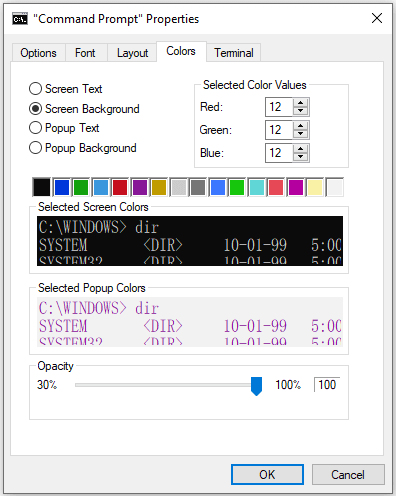Open the Font tab
Viewport: 396px width, 496px height.
(85, 53)
